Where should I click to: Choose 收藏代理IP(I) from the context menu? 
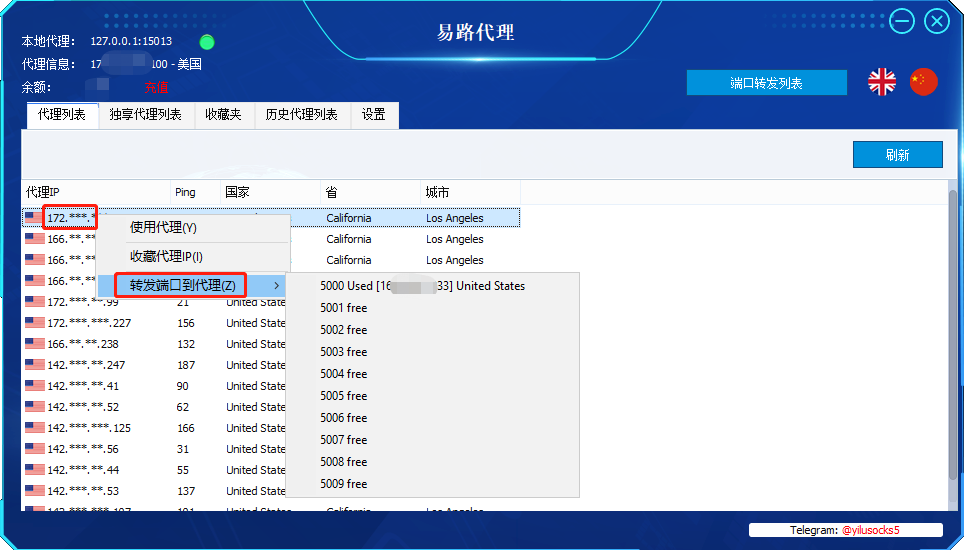click(x=166, y=257)
